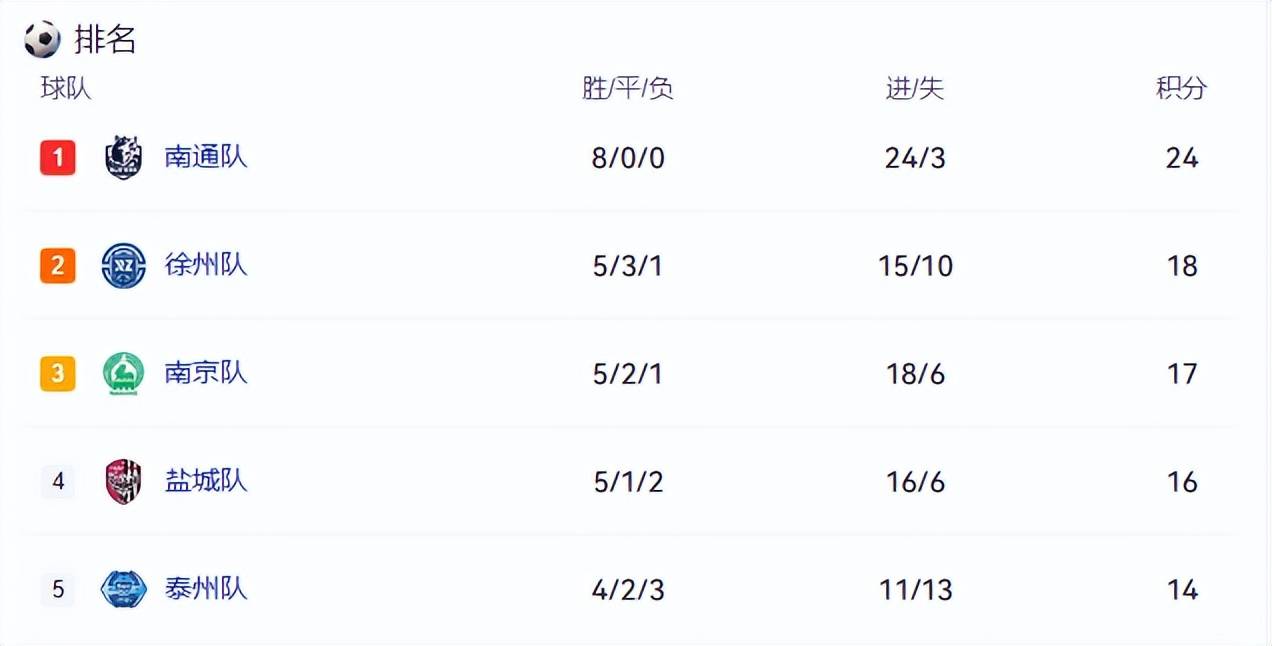The height and width of the screenshot is (646, 1272).
Task: Click the 进/失 column header
Action: point(915,88)
